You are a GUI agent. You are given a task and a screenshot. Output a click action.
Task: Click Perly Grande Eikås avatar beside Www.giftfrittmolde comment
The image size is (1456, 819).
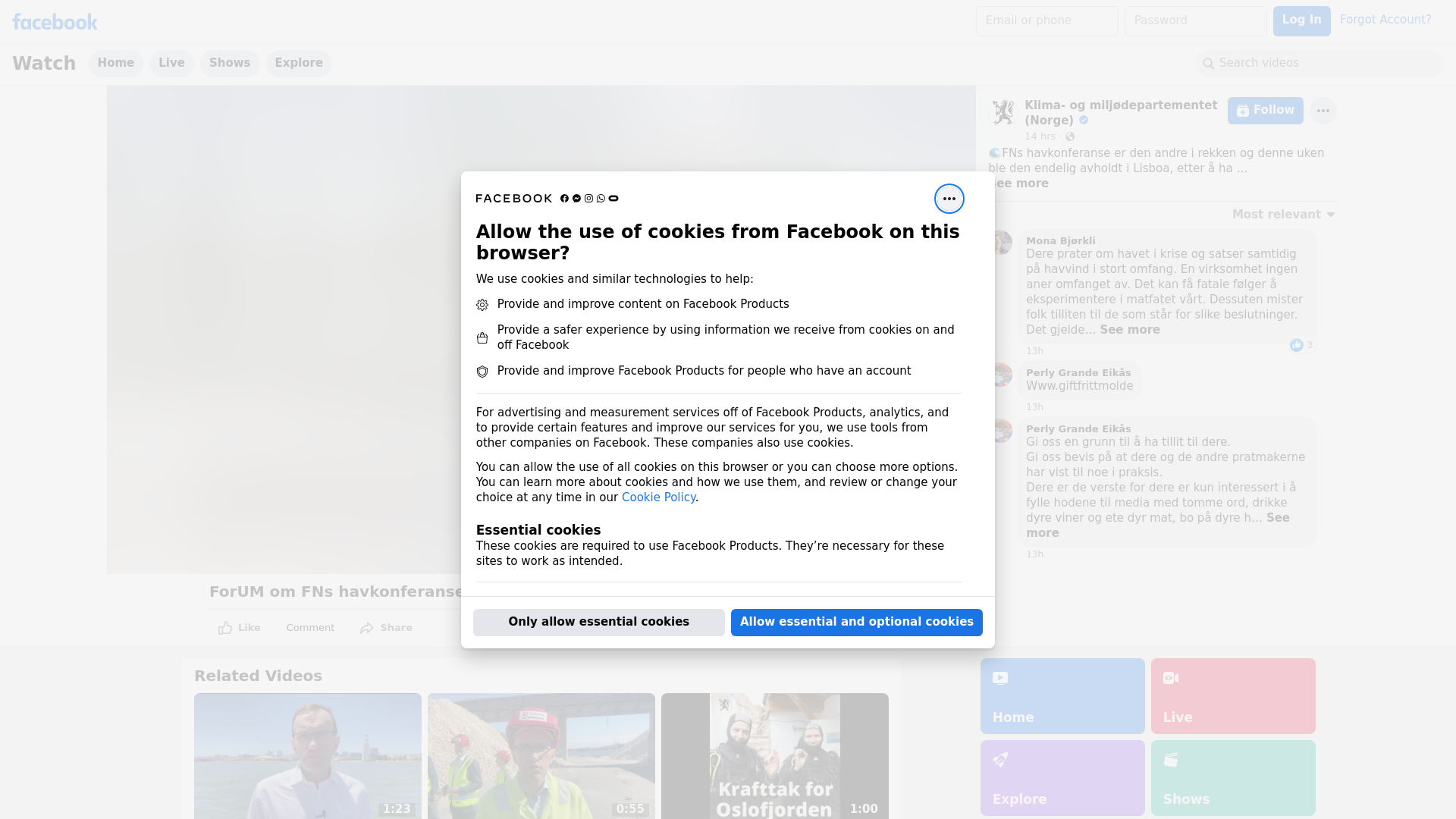click(x=1002, y=375)
